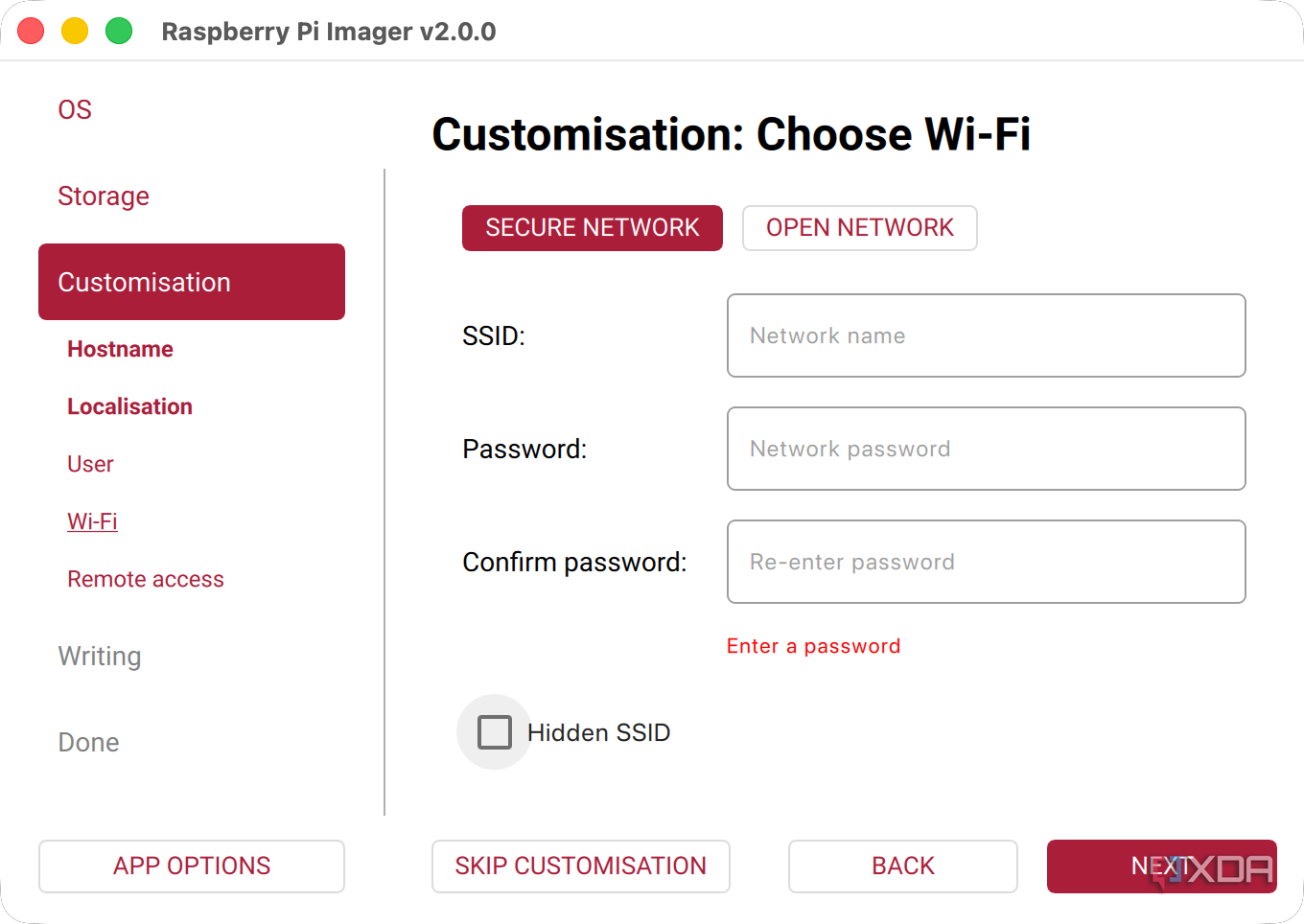Open the User sub-step
This screenshot has height=924, width=1304.
pyautogui.click(x=90, y=464)
